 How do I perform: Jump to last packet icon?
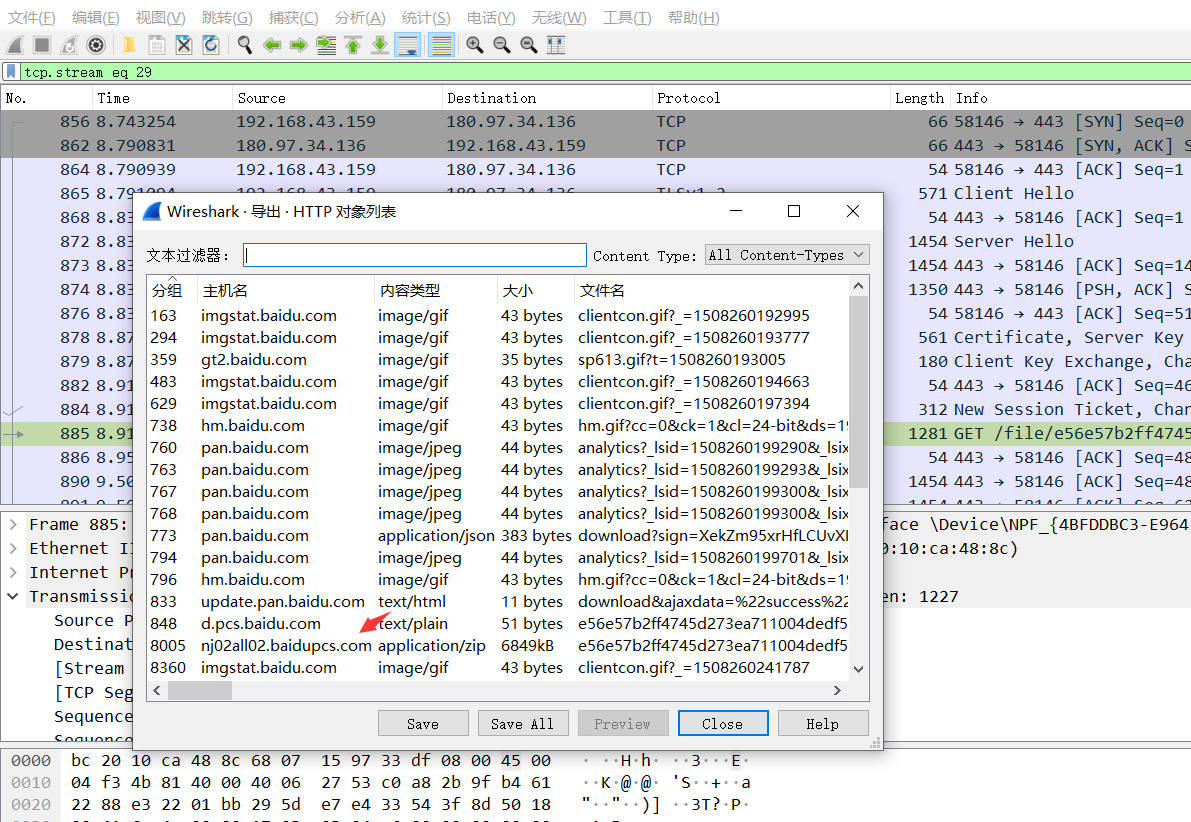[380, 46]
